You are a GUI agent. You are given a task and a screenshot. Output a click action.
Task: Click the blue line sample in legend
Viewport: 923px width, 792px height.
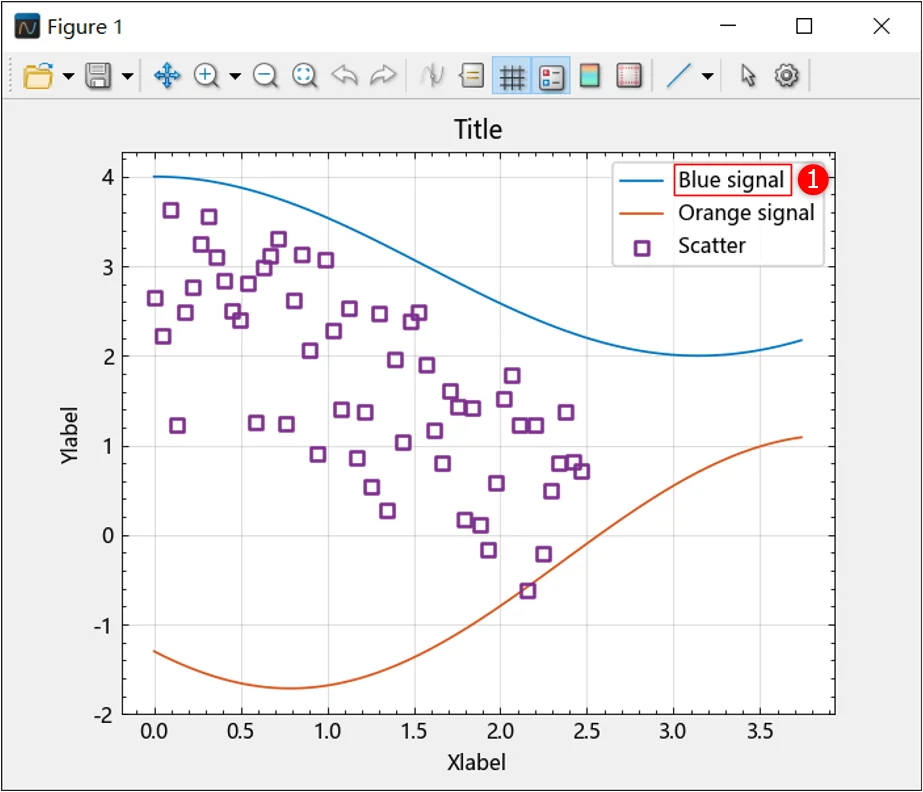click(x=642, y=181)
